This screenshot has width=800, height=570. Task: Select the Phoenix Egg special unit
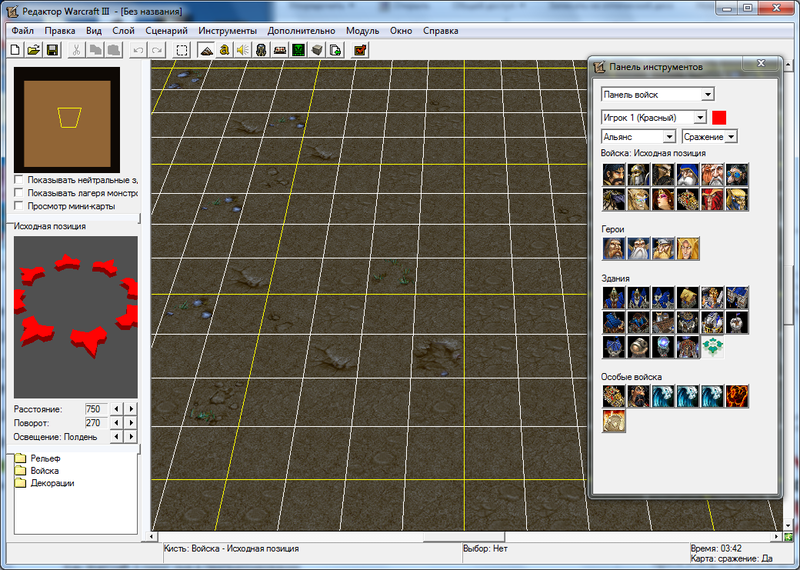[x=614, y=421]
